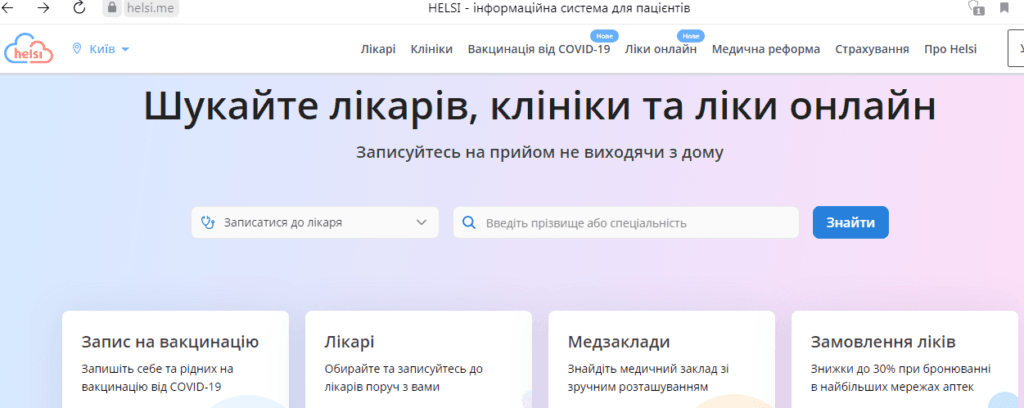
Task: Open the Медзаклади card
Action: (662, 359)
